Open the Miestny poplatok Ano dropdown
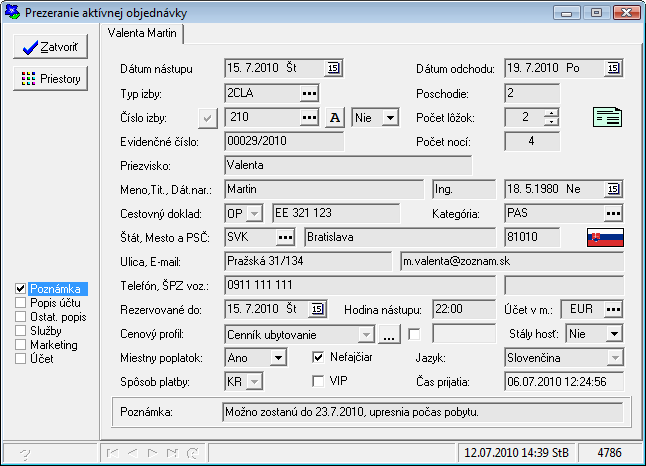Screen dimensions: 646x466 point(279,358)
